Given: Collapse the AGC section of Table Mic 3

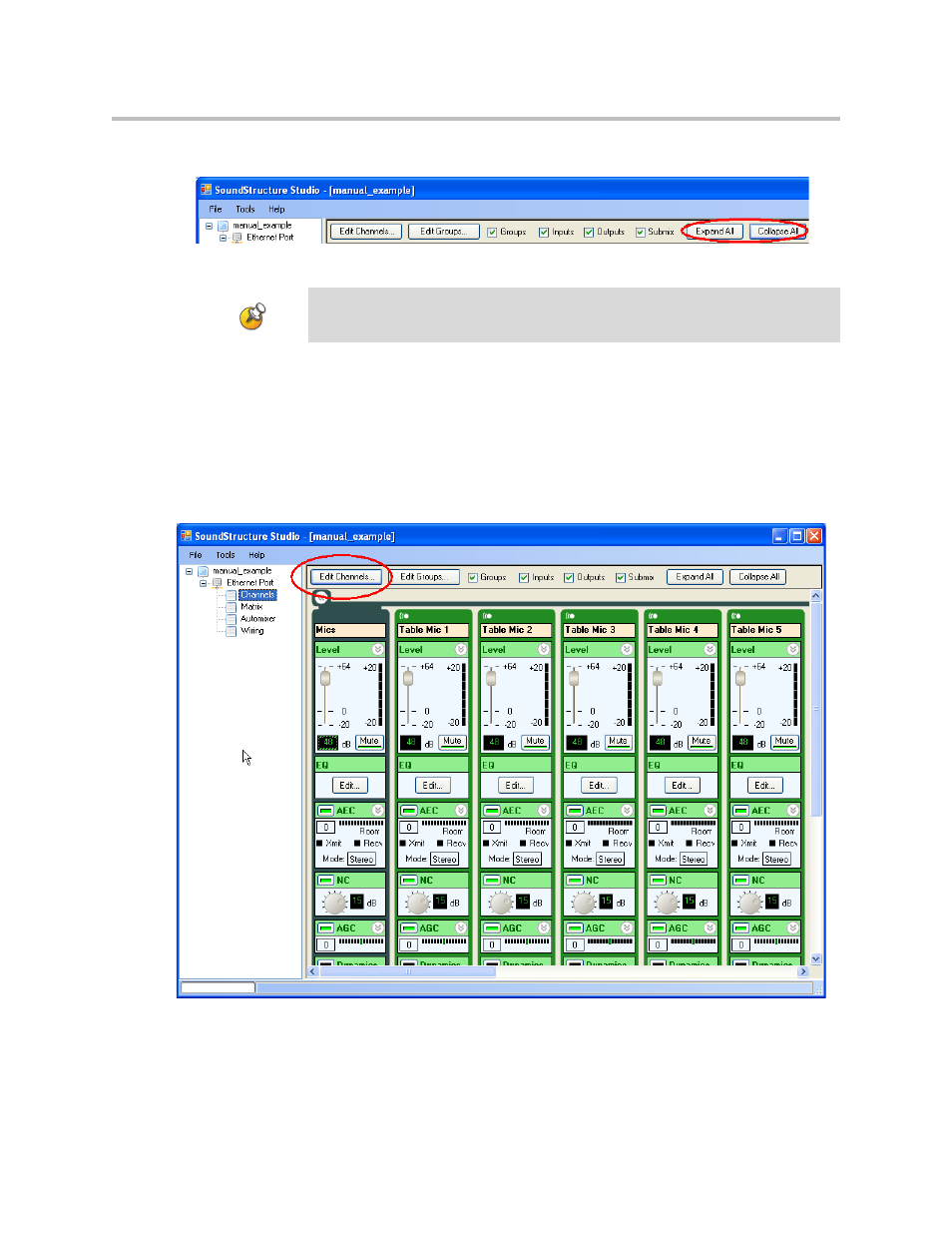Looking at the screenshot, I should (627, 928).
